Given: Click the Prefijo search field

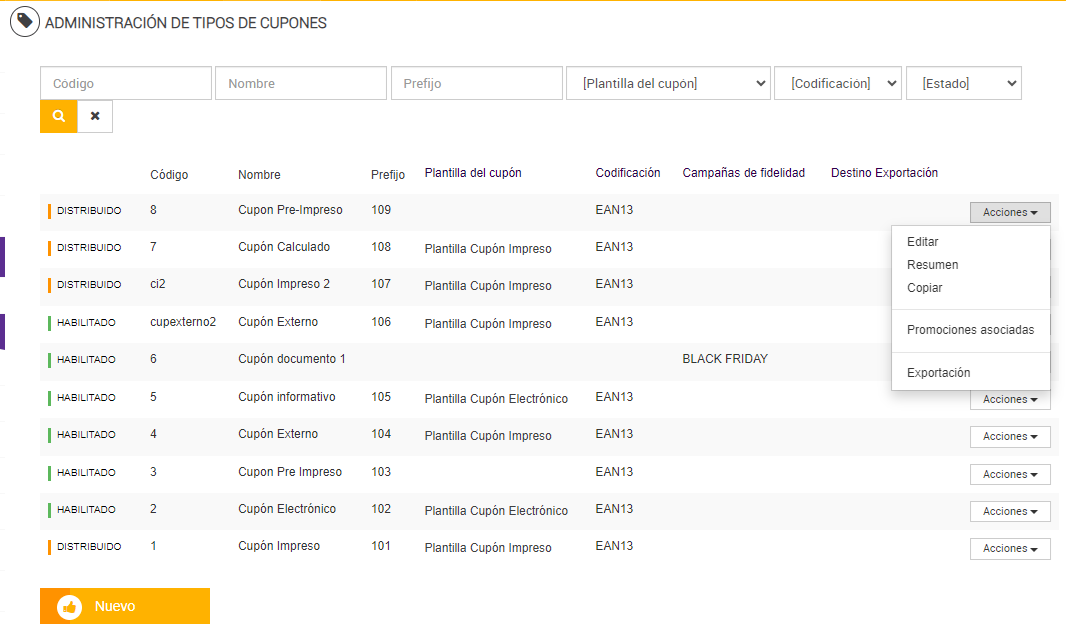Looking at the screenshot, I should 476,84.
